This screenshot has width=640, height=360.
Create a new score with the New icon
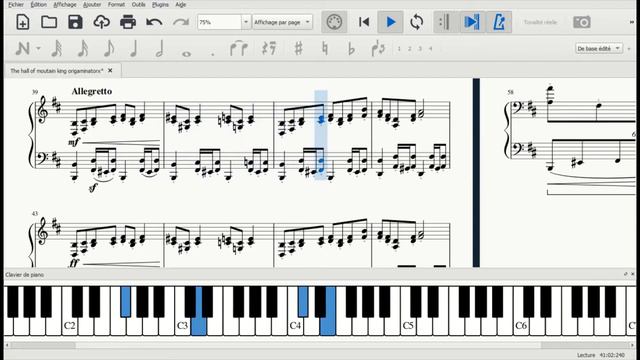(x=22, y=22)
